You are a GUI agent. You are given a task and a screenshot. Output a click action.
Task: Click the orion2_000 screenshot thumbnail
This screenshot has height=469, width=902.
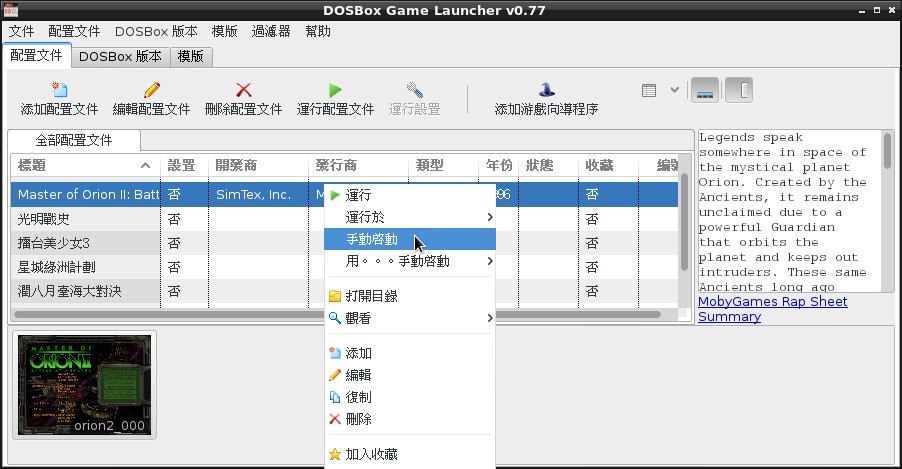[x=85, y=385]
